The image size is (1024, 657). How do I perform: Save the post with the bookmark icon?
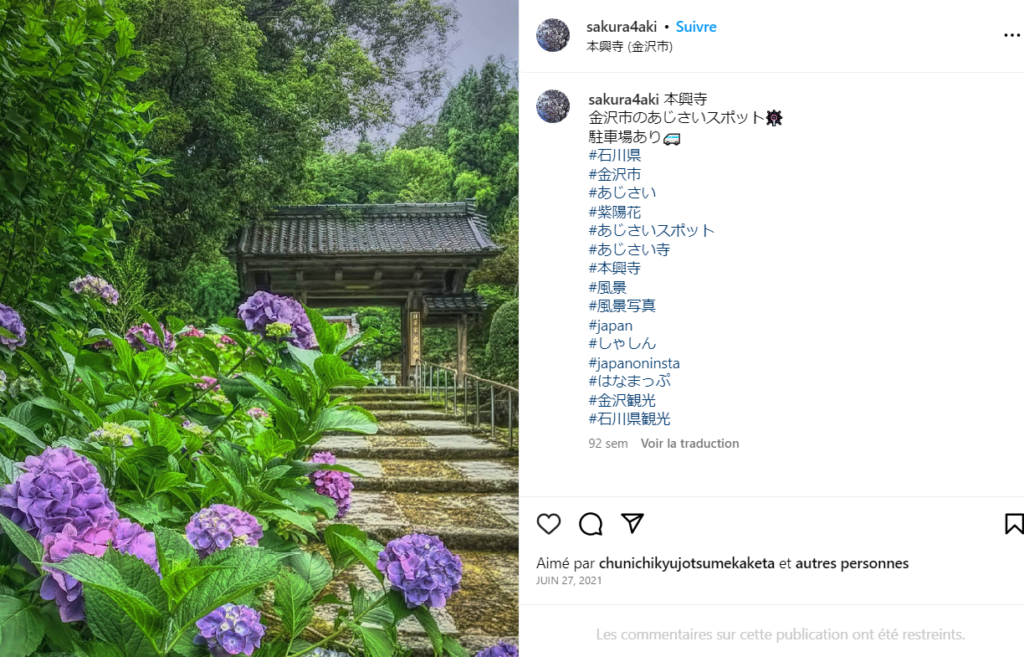[x=1014, y=524]
